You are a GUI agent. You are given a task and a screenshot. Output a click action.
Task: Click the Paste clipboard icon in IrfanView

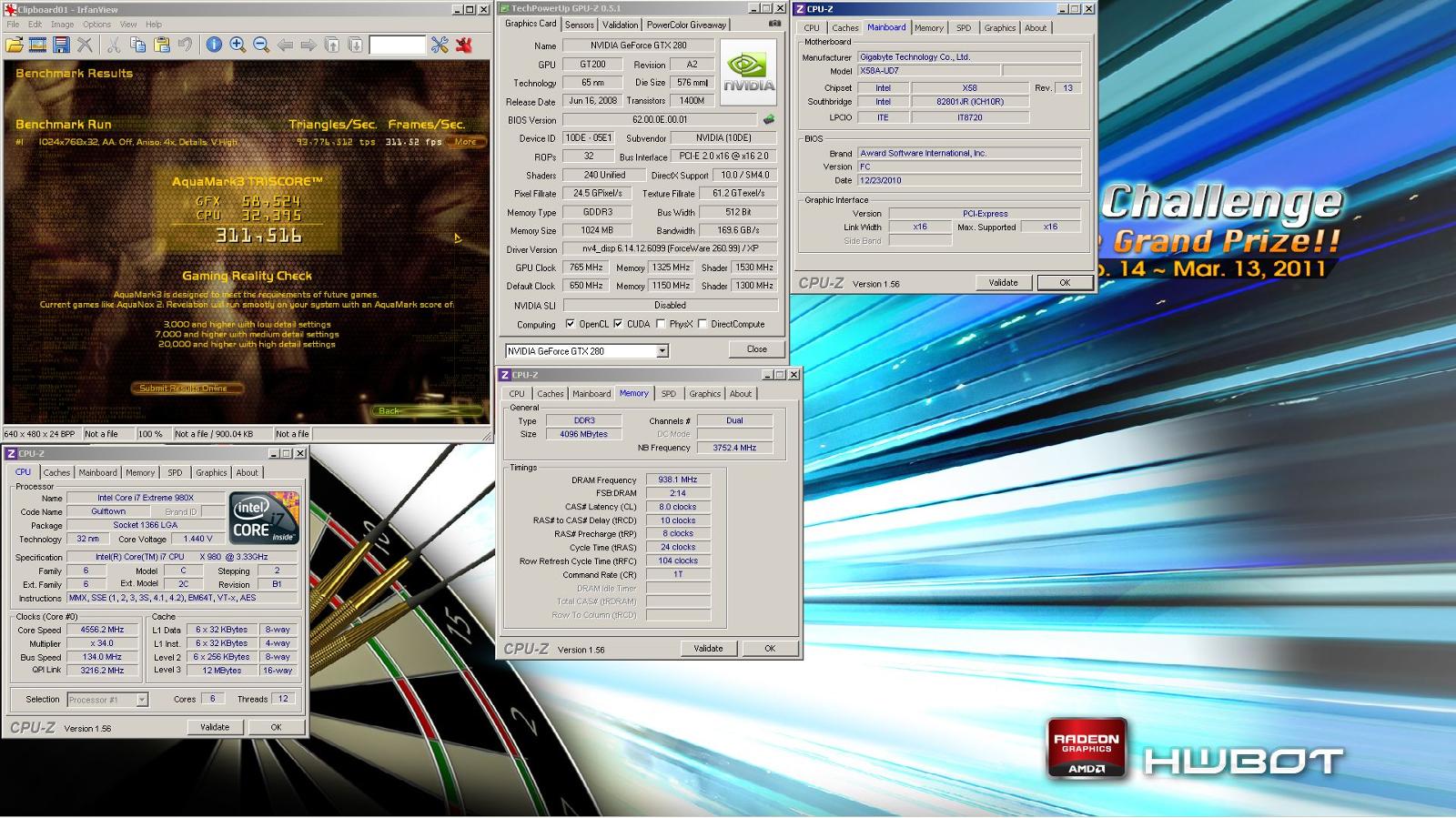161,45
